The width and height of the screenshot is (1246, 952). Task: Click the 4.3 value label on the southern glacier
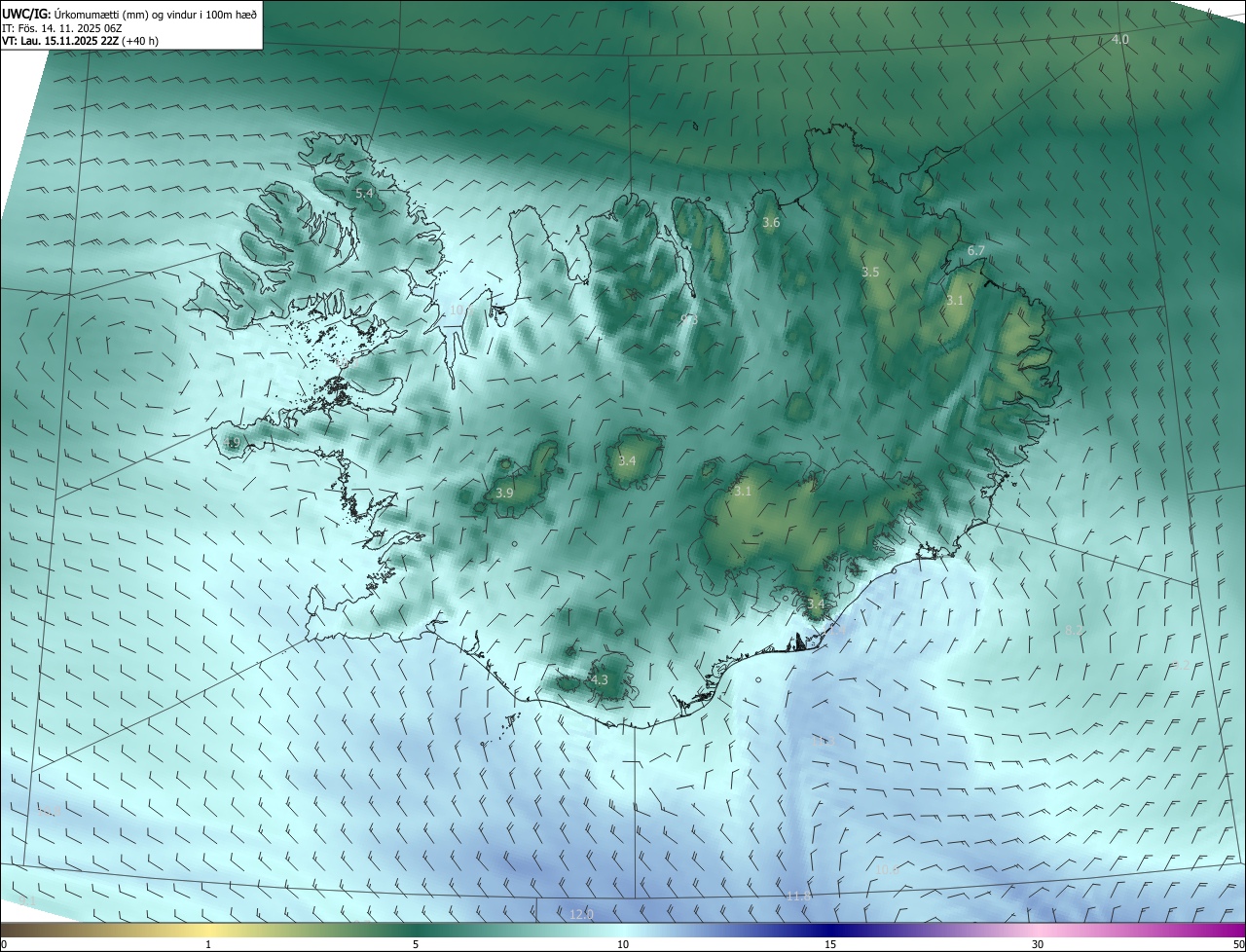599,680
